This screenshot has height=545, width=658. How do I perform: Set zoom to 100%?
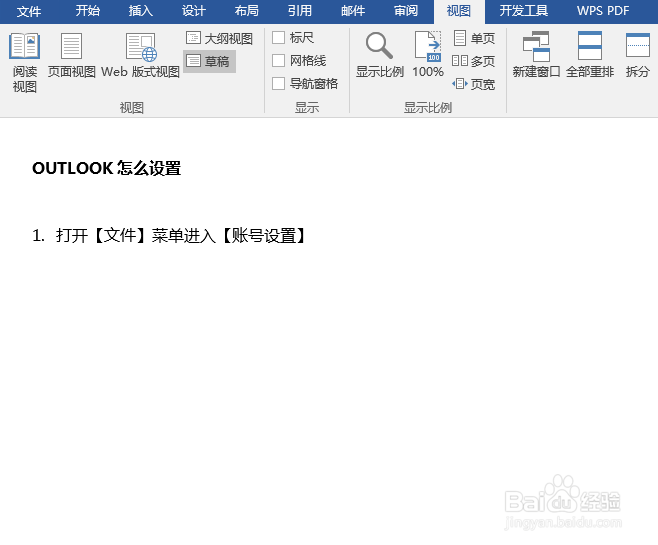428,55
